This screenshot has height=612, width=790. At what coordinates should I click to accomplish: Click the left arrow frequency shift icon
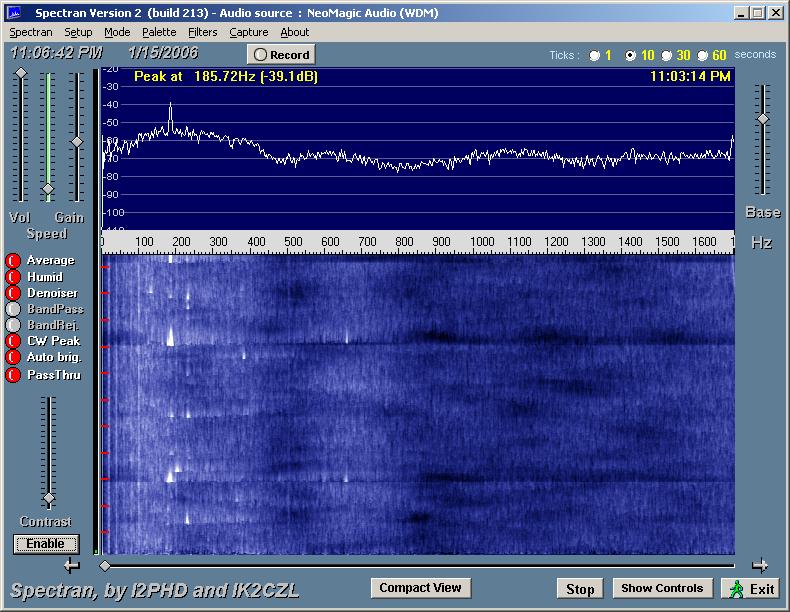click(x=72, y=566)
